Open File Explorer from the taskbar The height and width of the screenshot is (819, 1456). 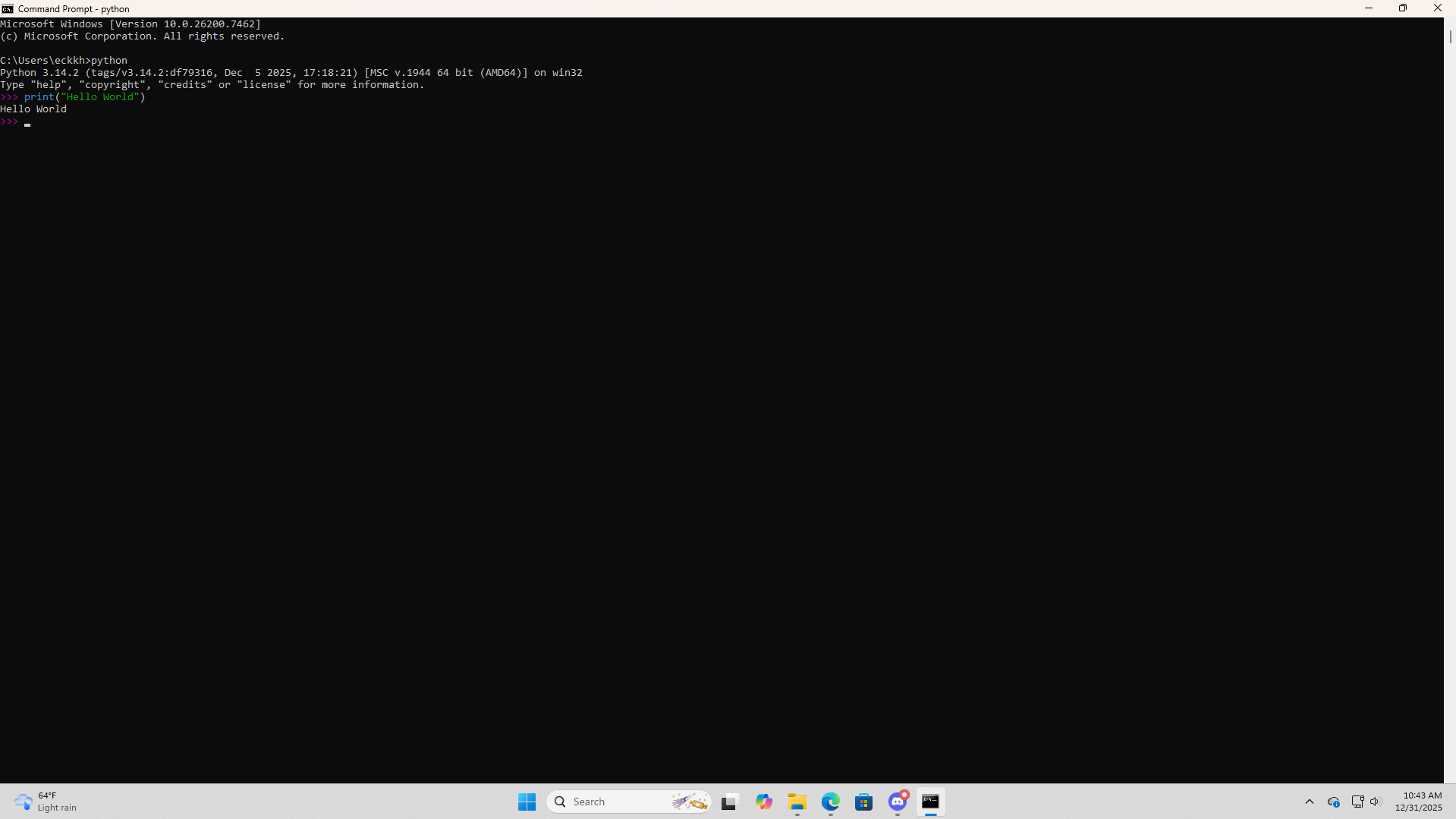(x=797, y=802)
